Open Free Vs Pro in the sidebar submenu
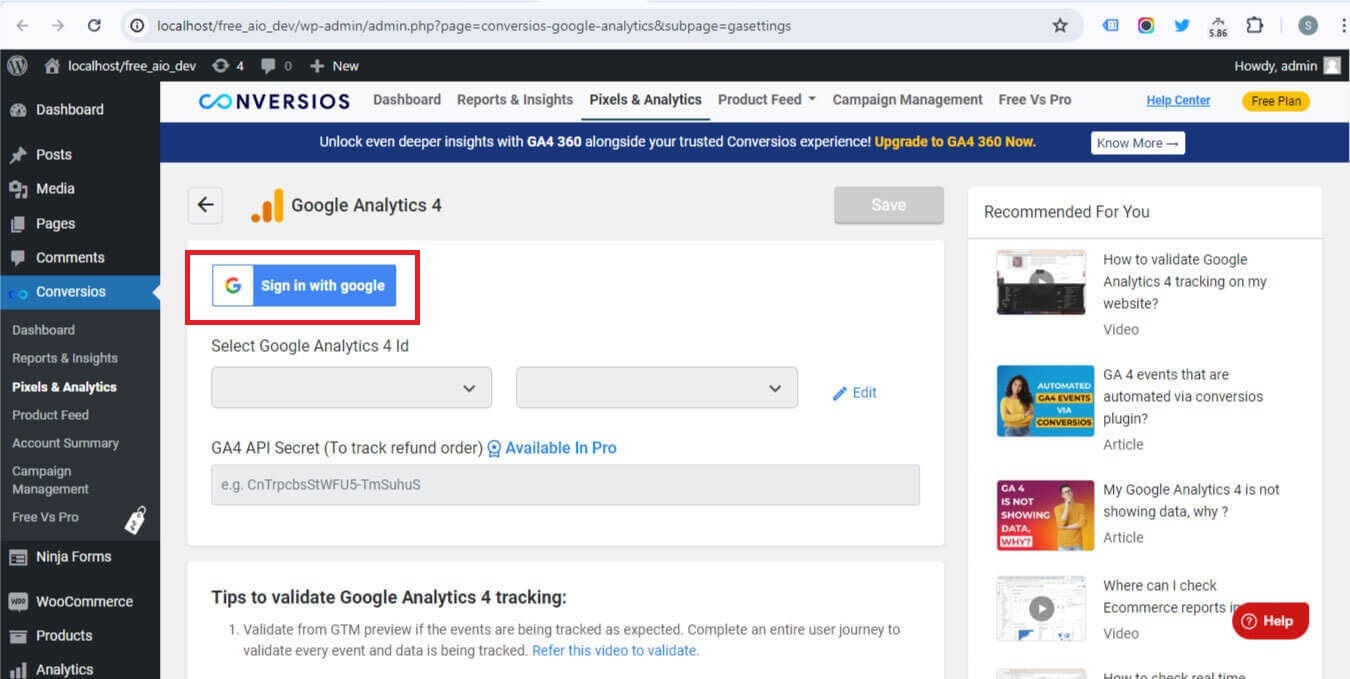This screenshot has width=1350, height=679. pos(45,517)
